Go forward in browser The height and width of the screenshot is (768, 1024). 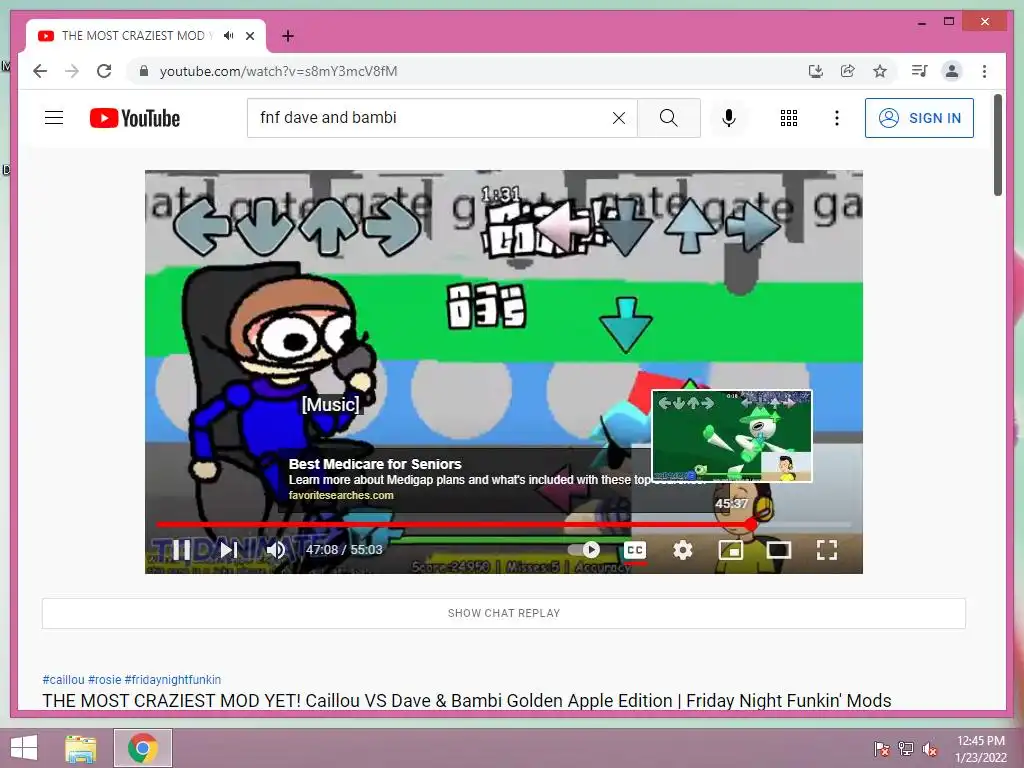coord(72,71)
